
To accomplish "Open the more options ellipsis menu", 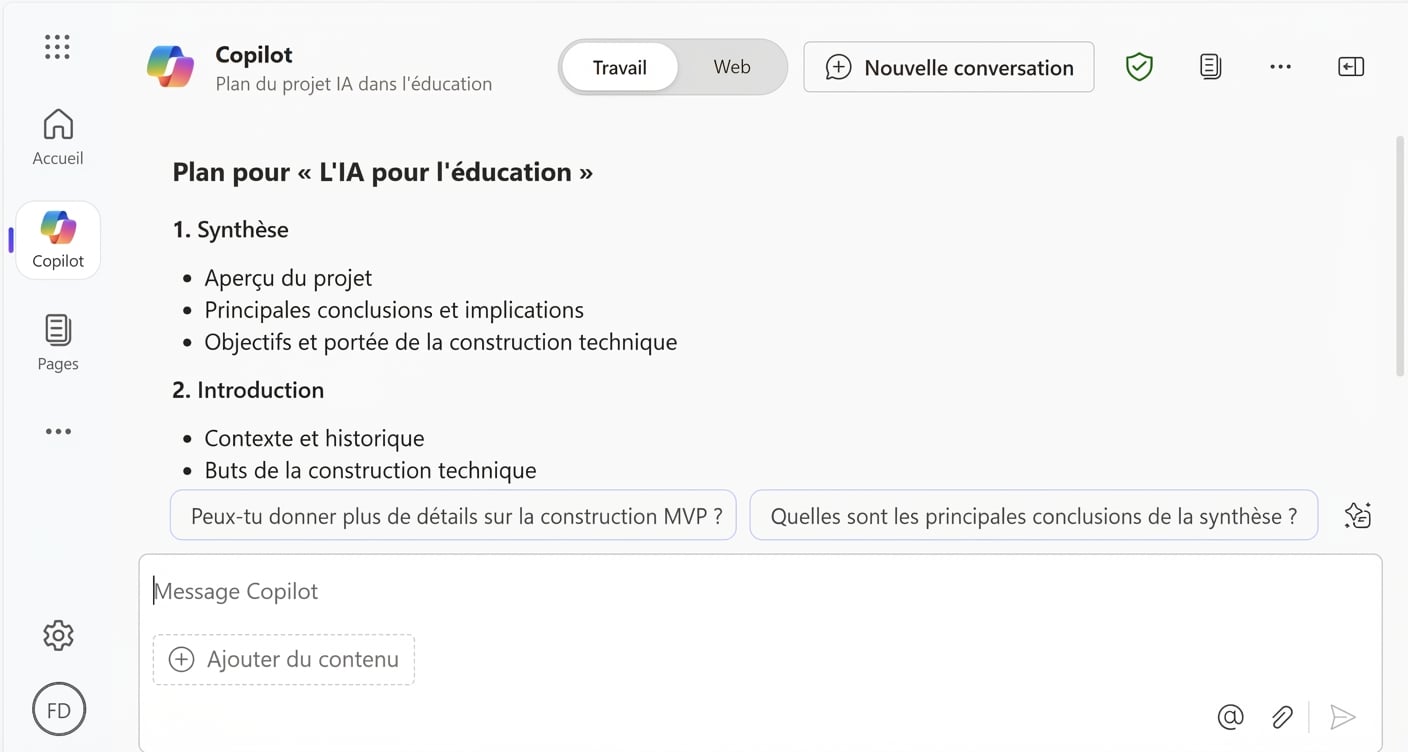I will tap(1281, 66).
